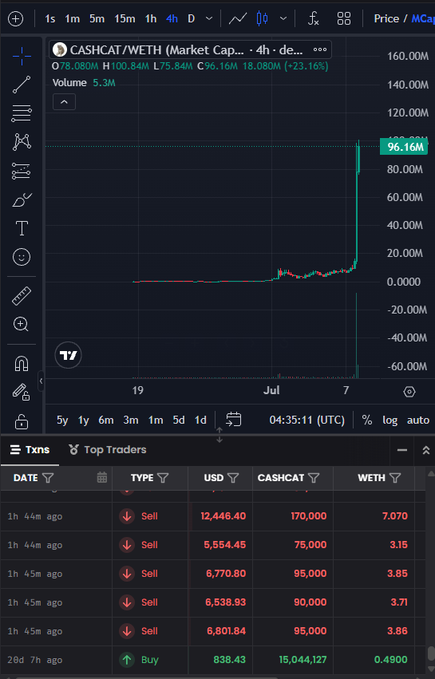Select the 5m timeframe
The height and width of the screenshot is (679, 435).
click(97, 19)
